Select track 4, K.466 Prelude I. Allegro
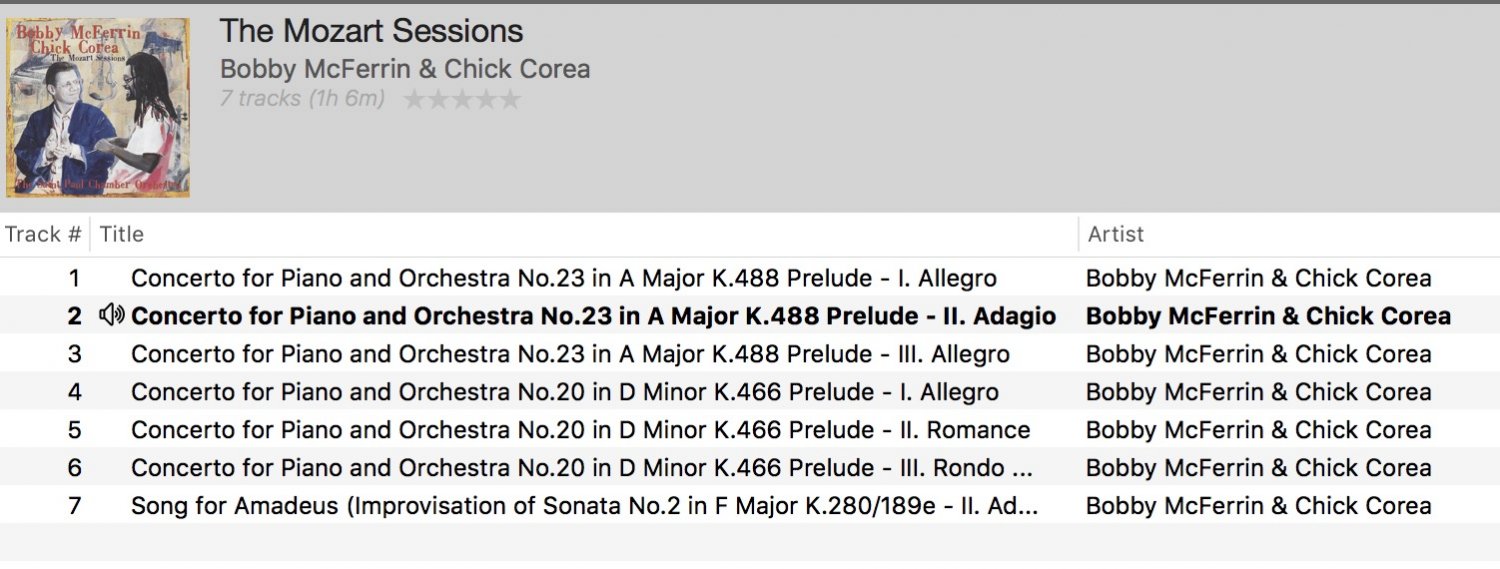This screenshot has width=1500, height=569. pyautogui.click(x=564, y=392)
